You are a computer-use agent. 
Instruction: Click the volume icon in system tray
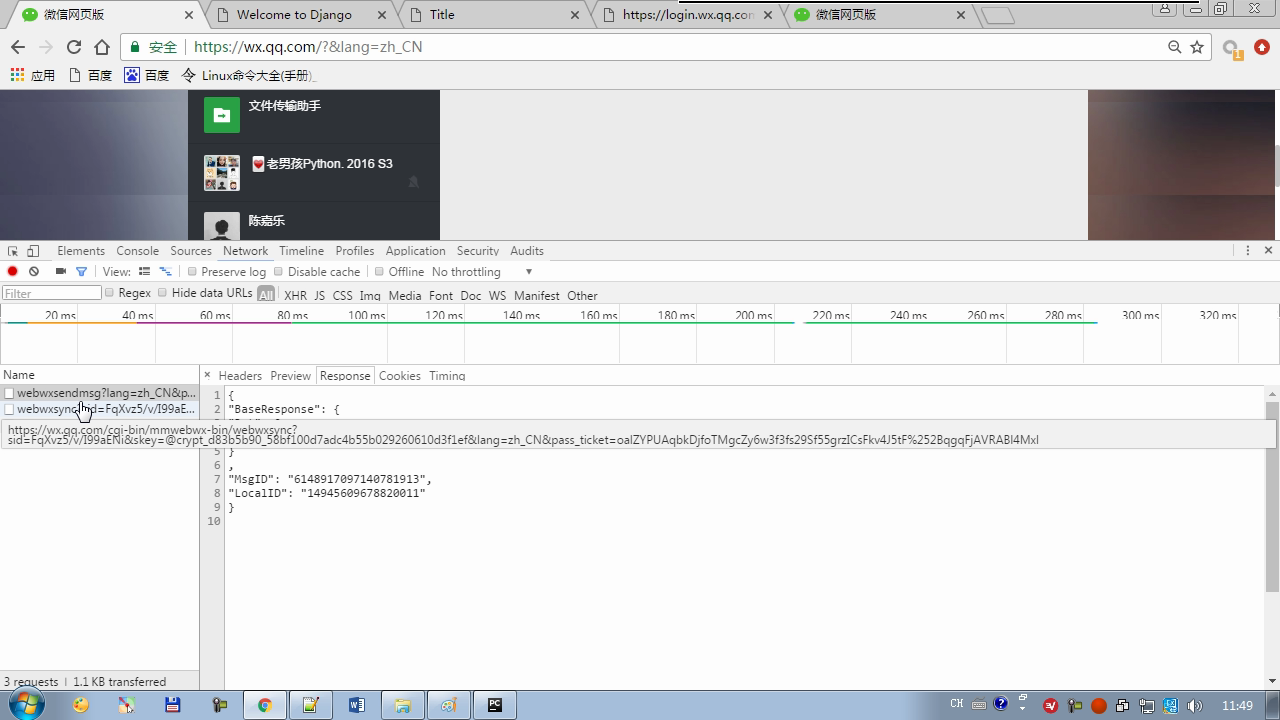click(1194, 705)
